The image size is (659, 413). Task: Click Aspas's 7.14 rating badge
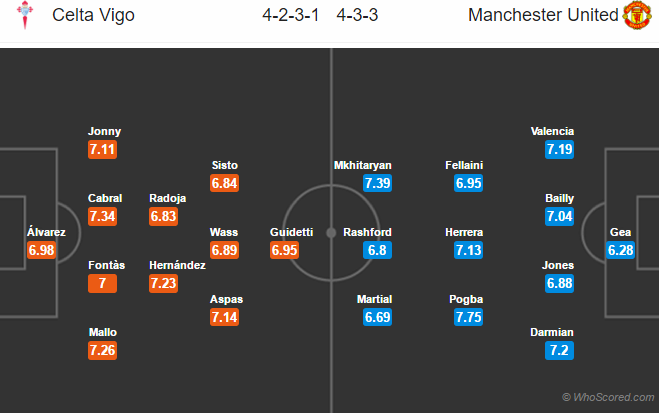coord(223,317)
